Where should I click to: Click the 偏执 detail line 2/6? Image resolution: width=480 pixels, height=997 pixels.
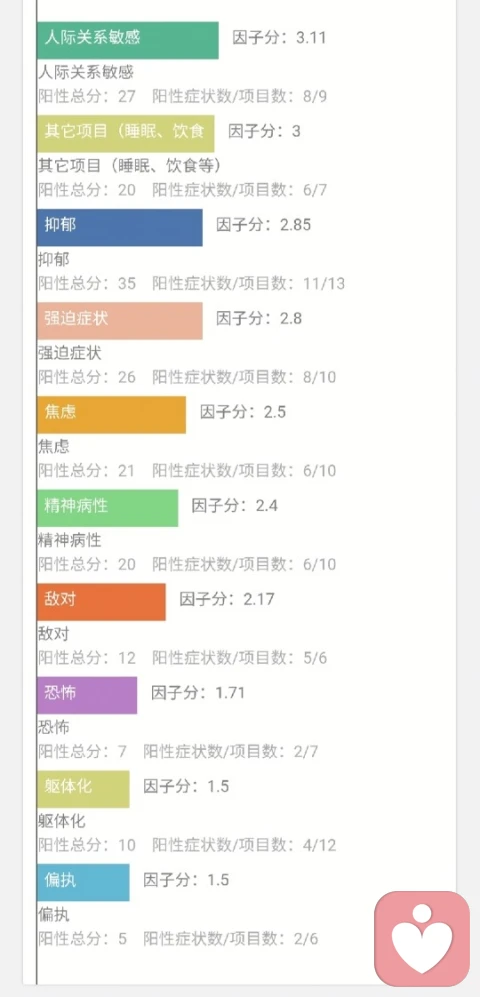[178, 939]
